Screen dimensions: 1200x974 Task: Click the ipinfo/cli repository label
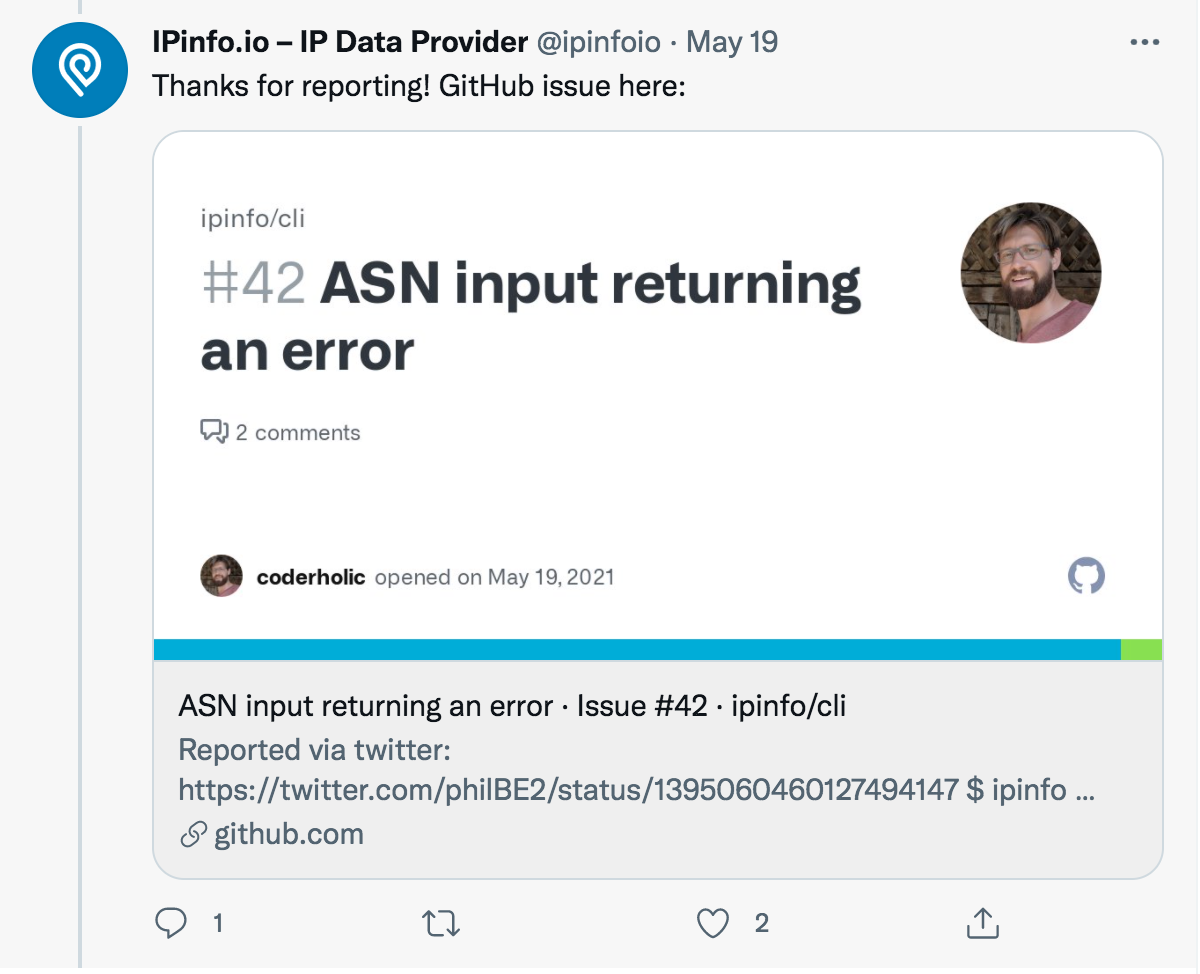point(253,218)
